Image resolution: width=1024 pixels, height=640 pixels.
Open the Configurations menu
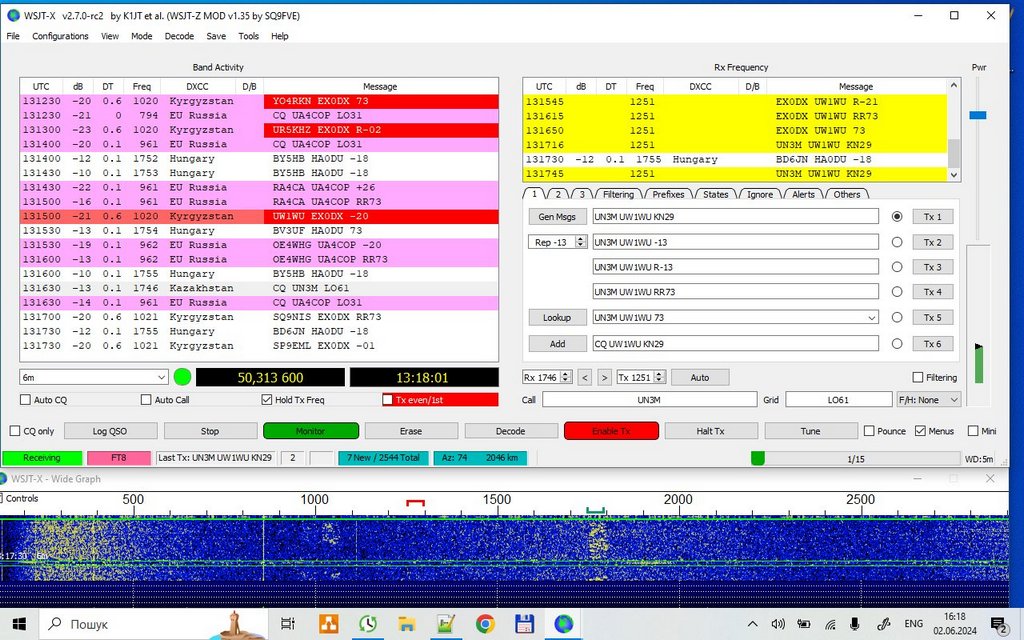[x=60, y=36]
